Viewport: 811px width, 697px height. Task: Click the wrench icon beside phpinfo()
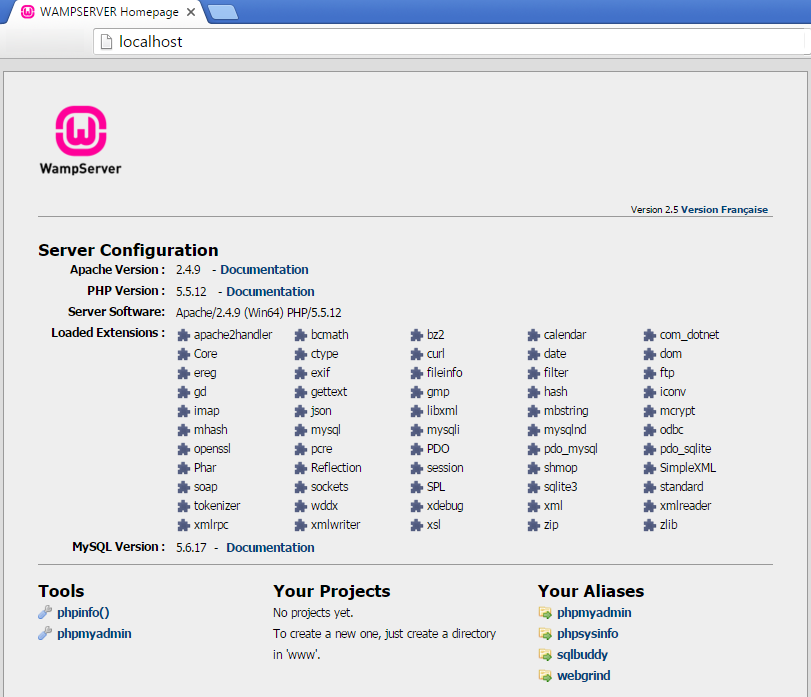(45, 612)
